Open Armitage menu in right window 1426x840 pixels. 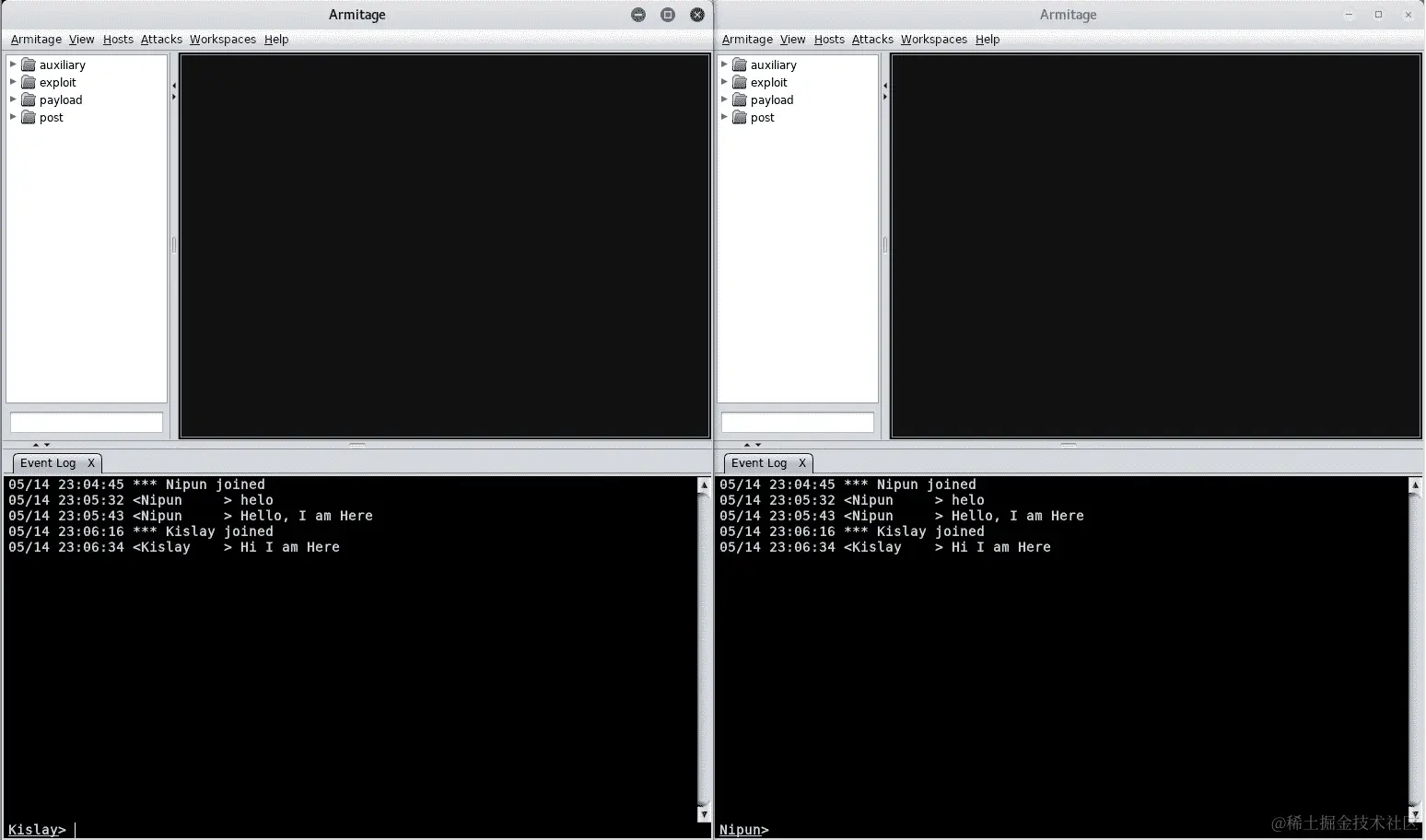(747, 40)
